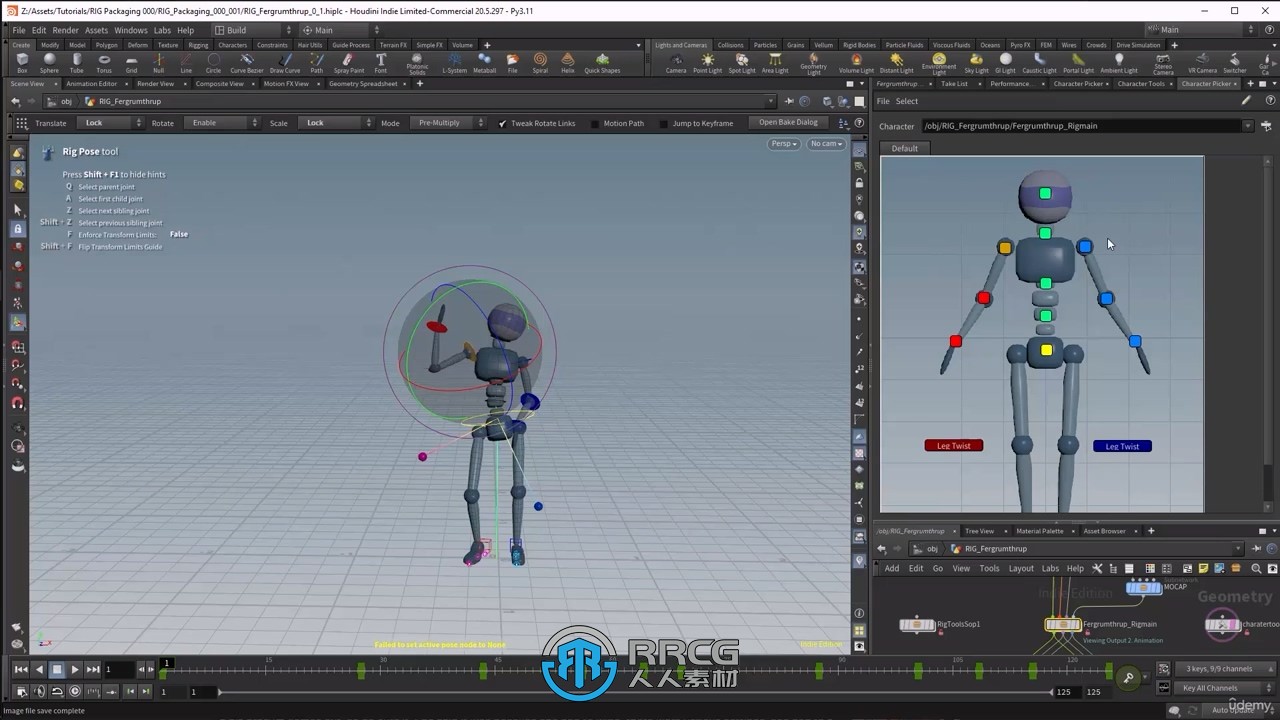
Task: Select the Circle shelf tool
Action: coord(213,63)
